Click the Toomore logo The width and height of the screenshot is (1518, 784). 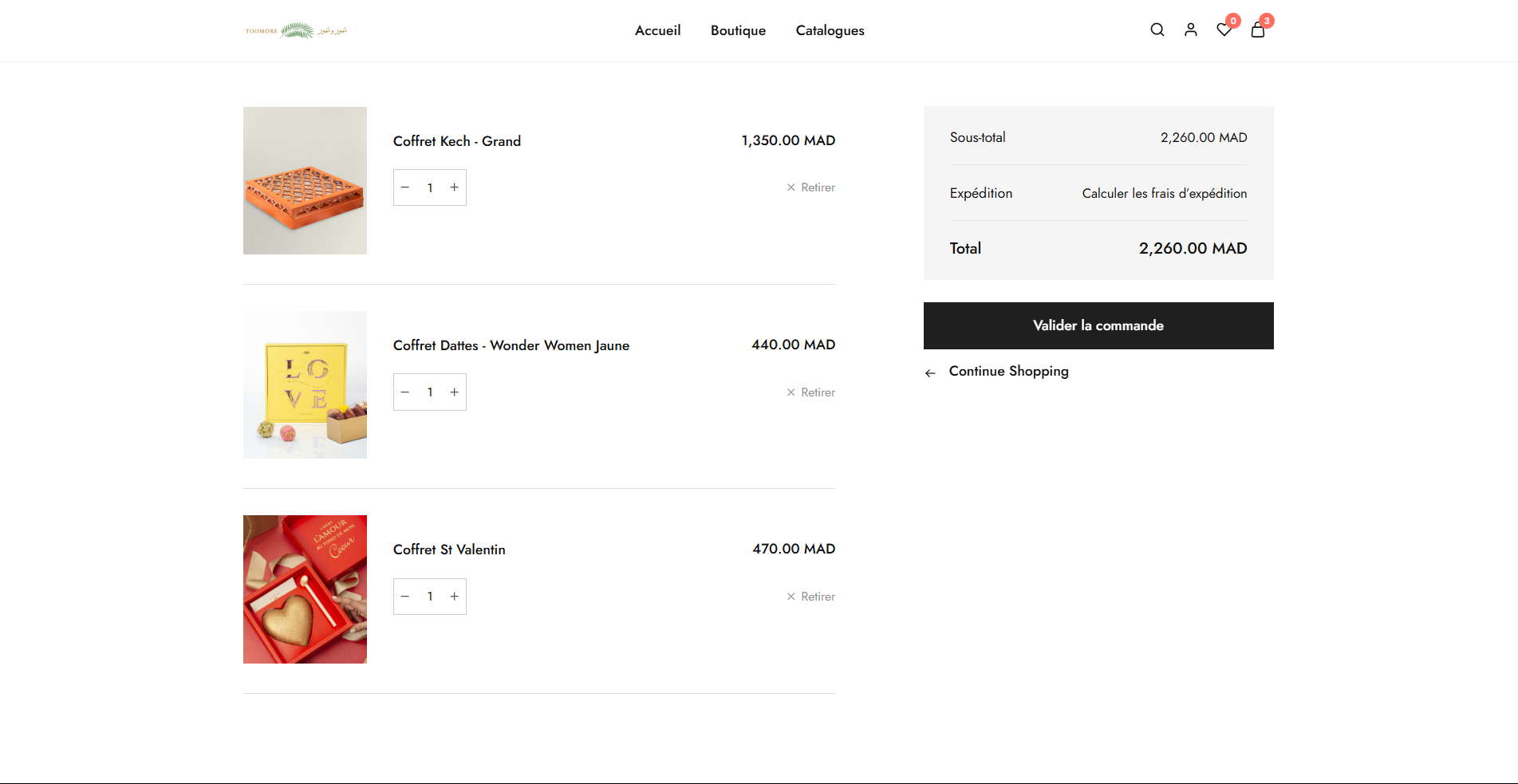(x=296, y=30)
